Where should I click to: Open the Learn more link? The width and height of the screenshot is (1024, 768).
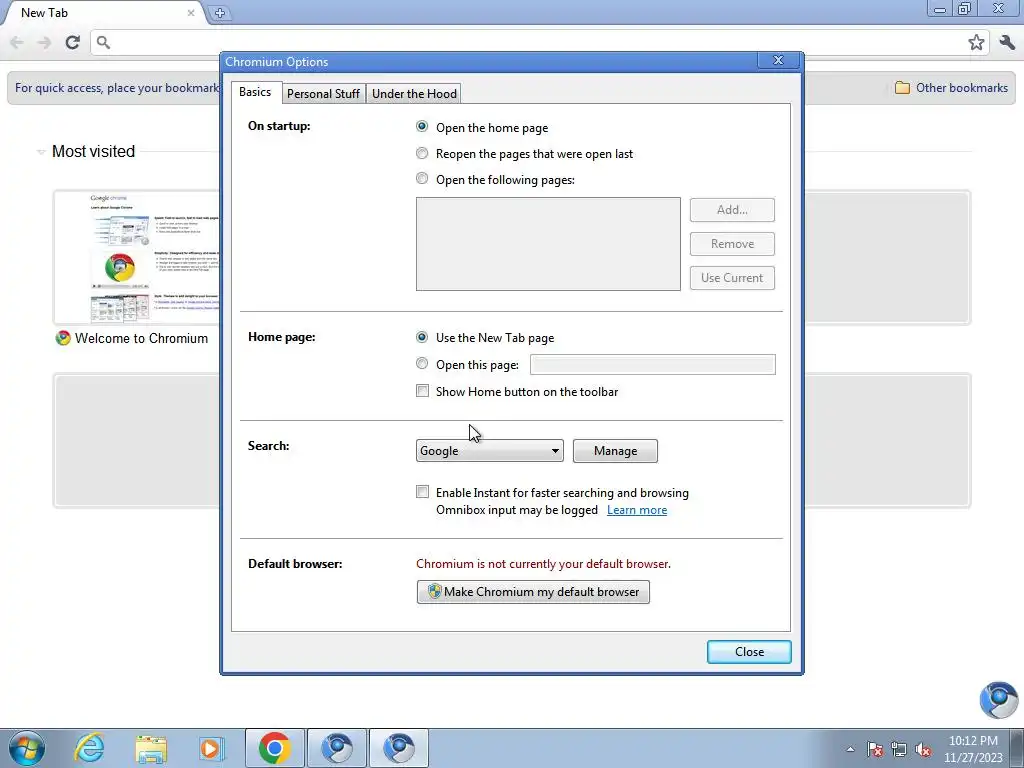tap(637, 510)
